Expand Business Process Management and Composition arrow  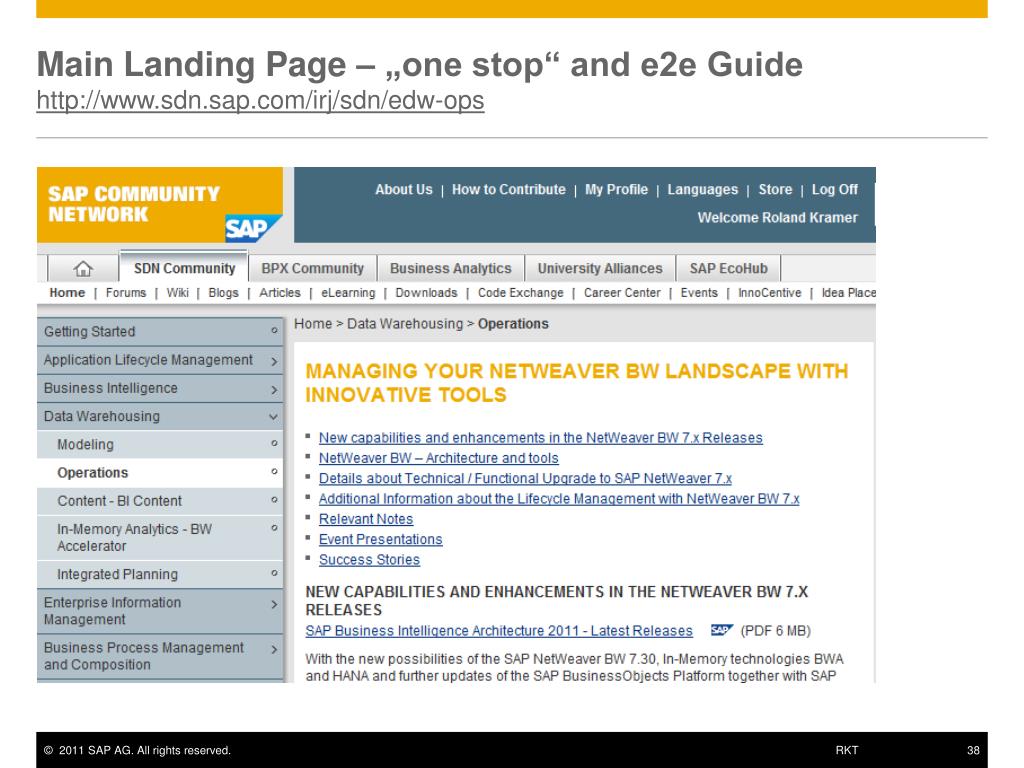[274, 649]
